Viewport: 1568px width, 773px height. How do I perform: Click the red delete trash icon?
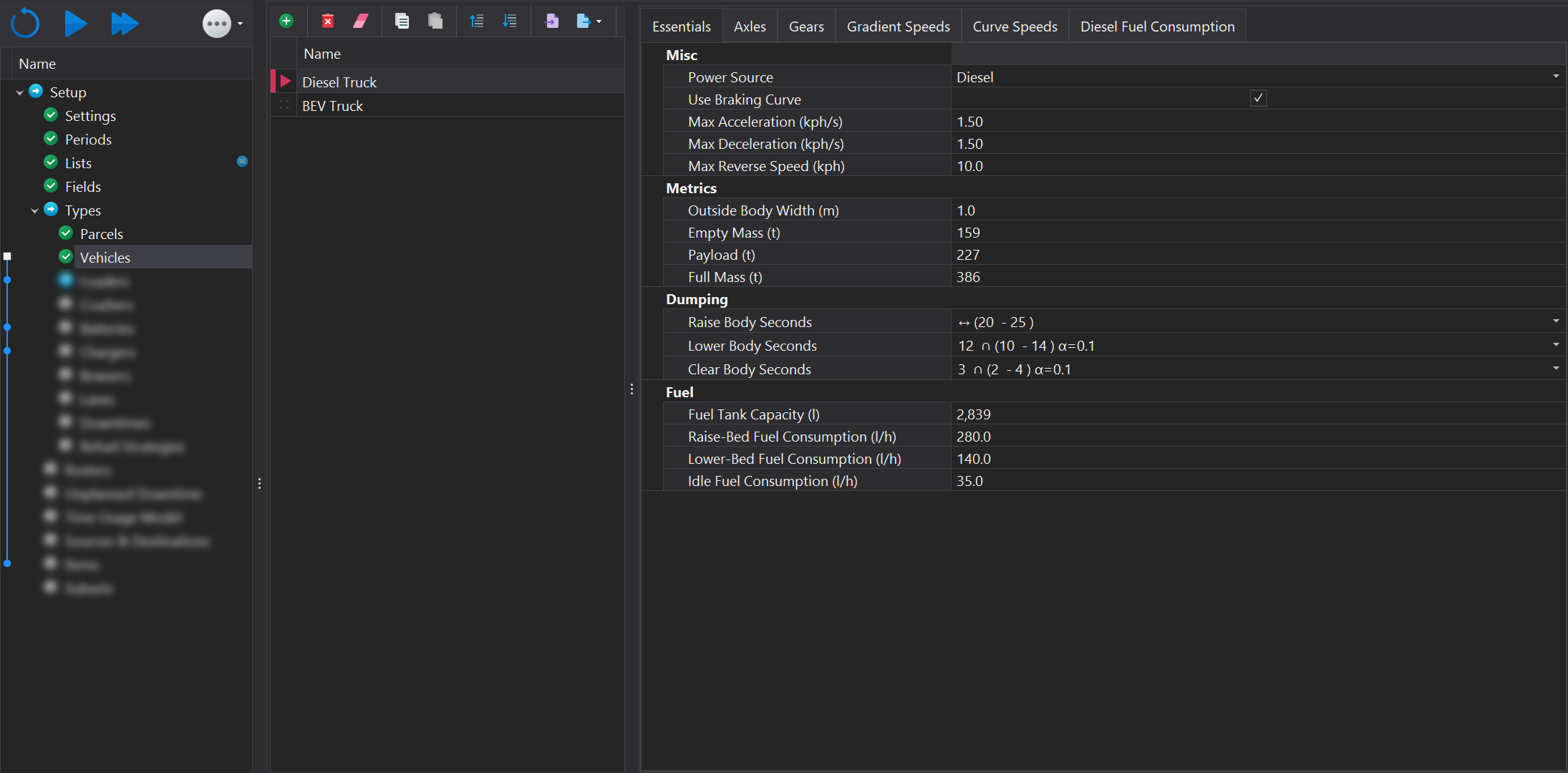[328, 21]
